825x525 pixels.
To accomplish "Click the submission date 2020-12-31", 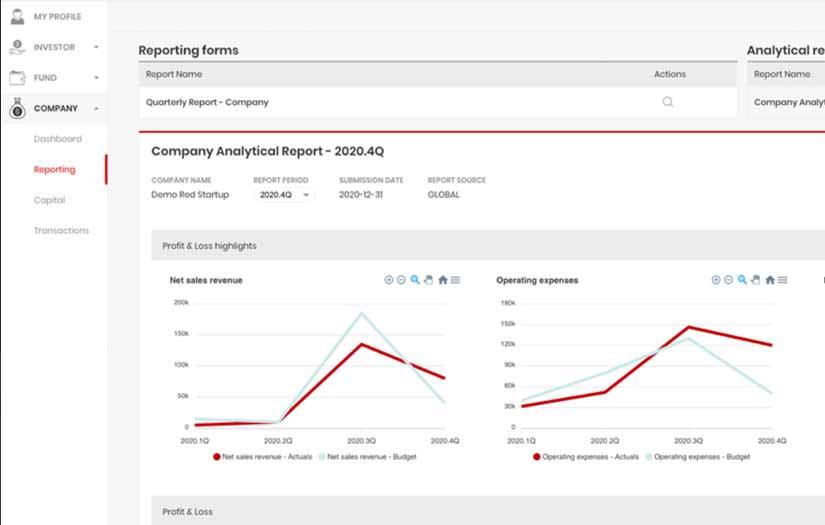I will pos(361,195).
